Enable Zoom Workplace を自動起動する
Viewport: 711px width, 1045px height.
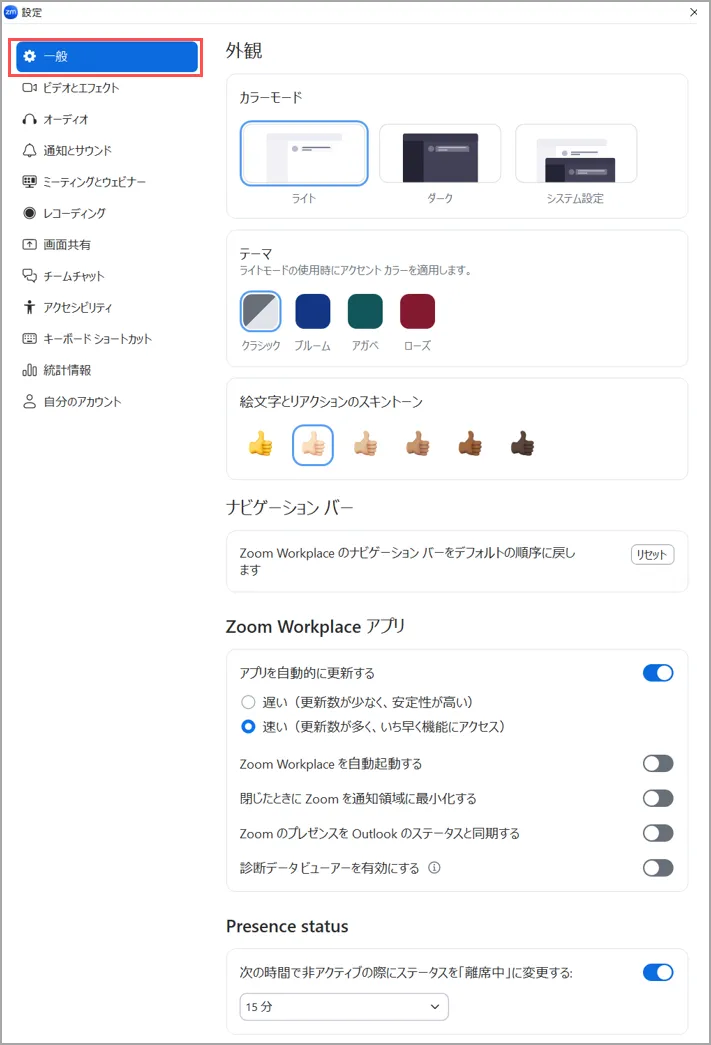[x=658, y=764]
